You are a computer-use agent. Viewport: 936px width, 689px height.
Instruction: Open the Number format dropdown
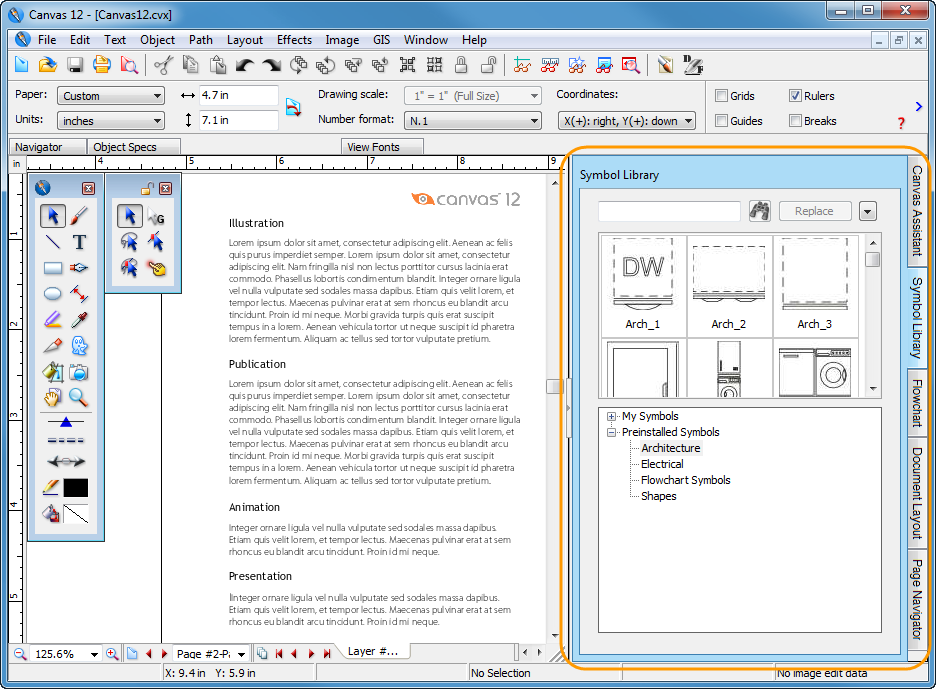pyautogui.click(x=473, y=121)
